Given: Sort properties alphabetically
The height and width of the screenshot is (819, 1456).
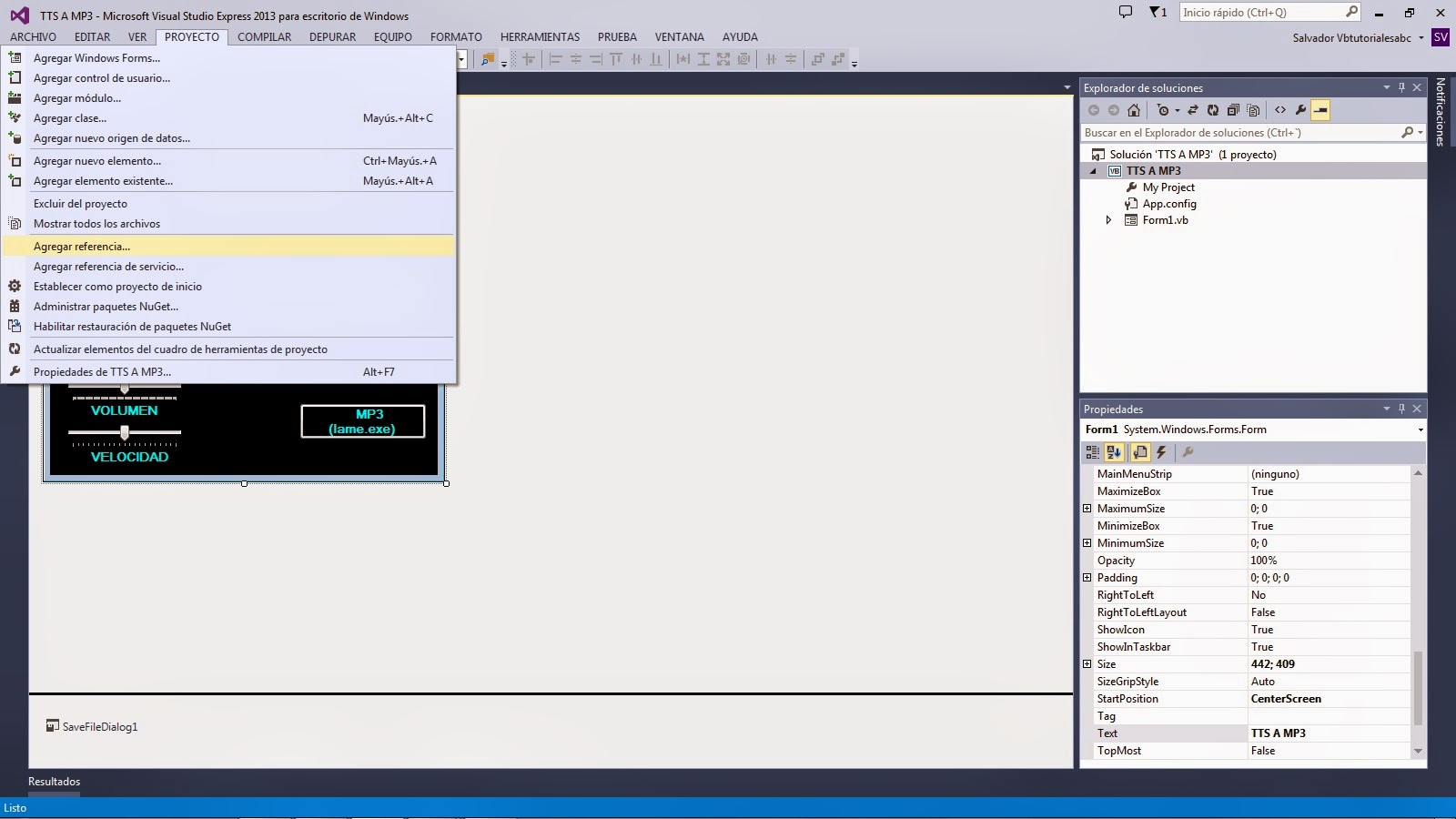Looking at the screenshot, I should [1115, 452].
